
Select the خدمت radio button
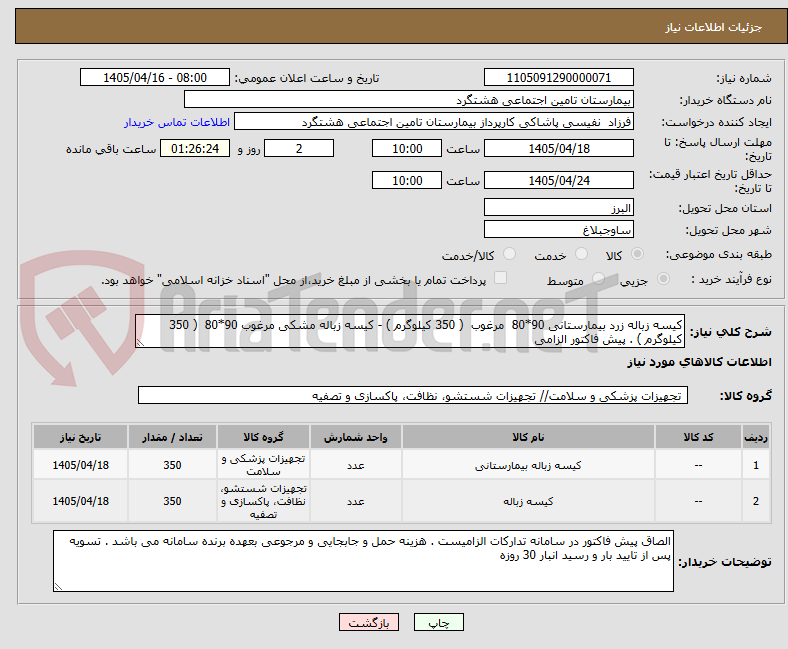[x=581, y=254]
